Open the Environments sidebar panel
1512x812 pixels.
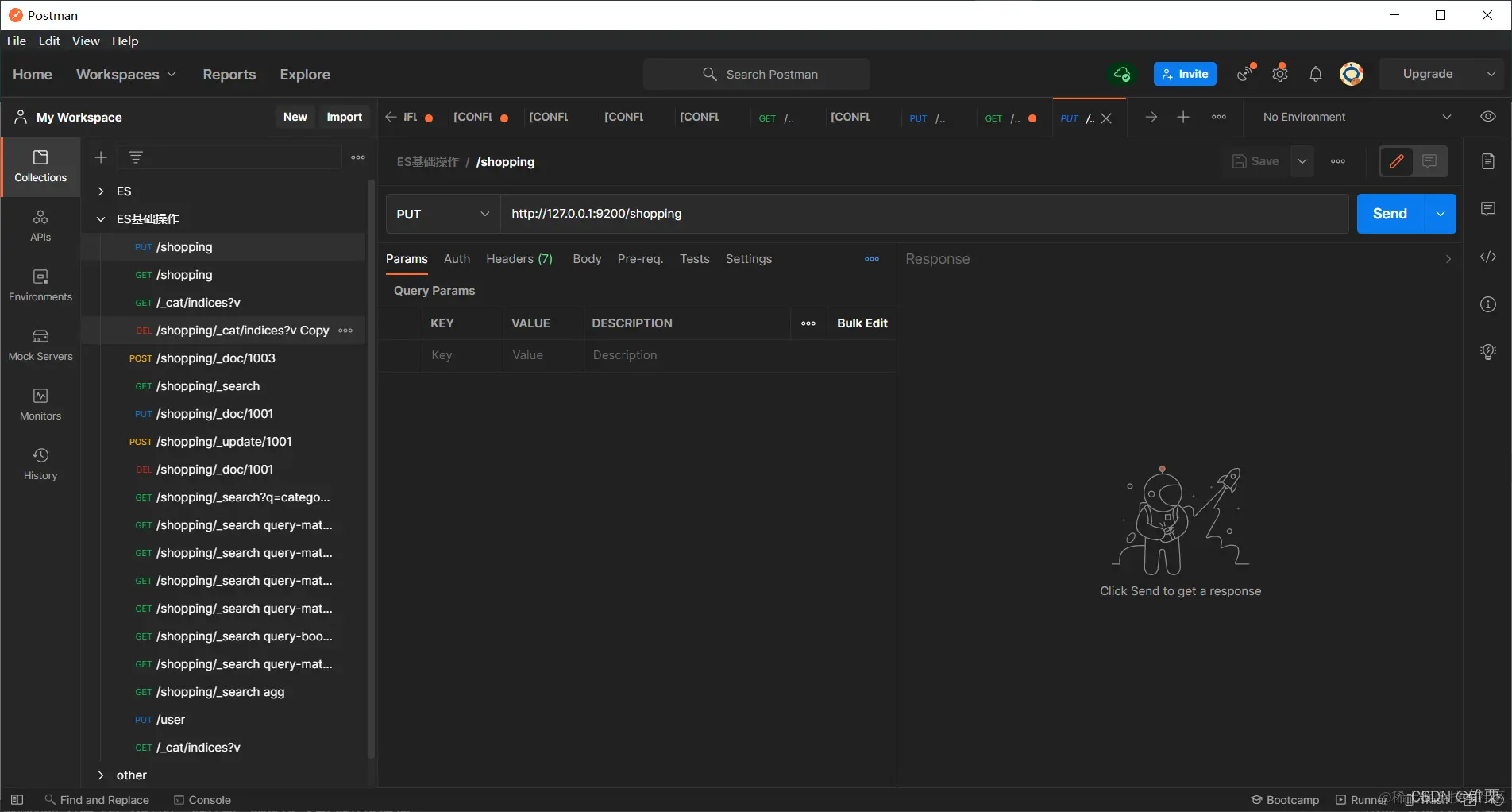click(40, 286)
